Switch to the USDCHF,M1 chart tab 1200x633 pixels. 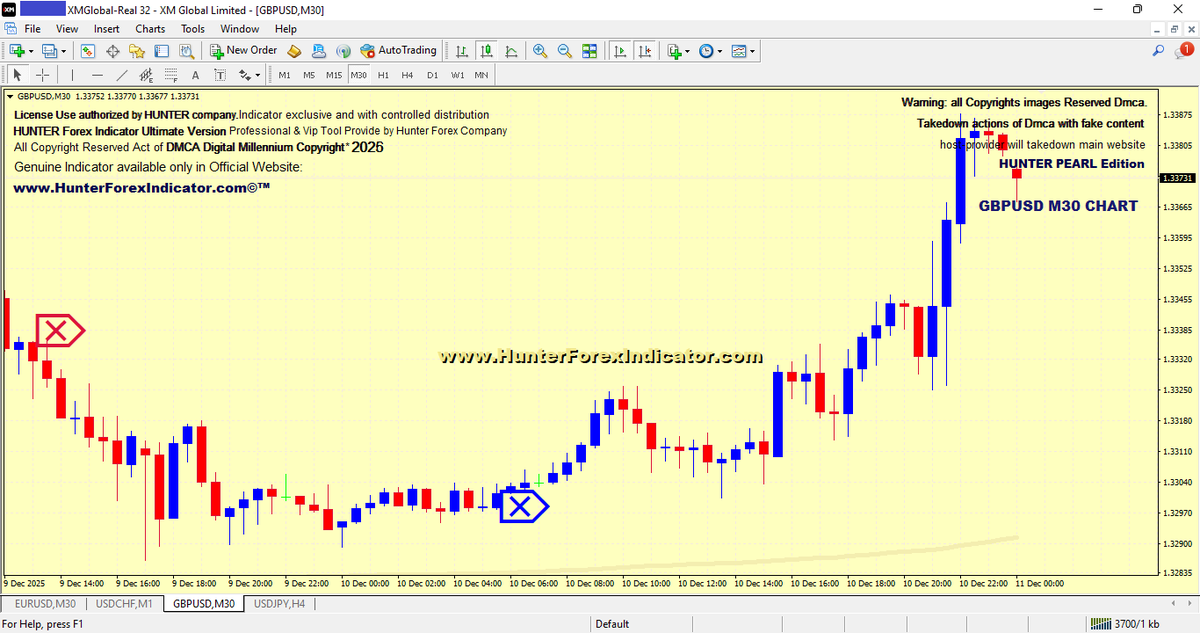coord(125,604)
